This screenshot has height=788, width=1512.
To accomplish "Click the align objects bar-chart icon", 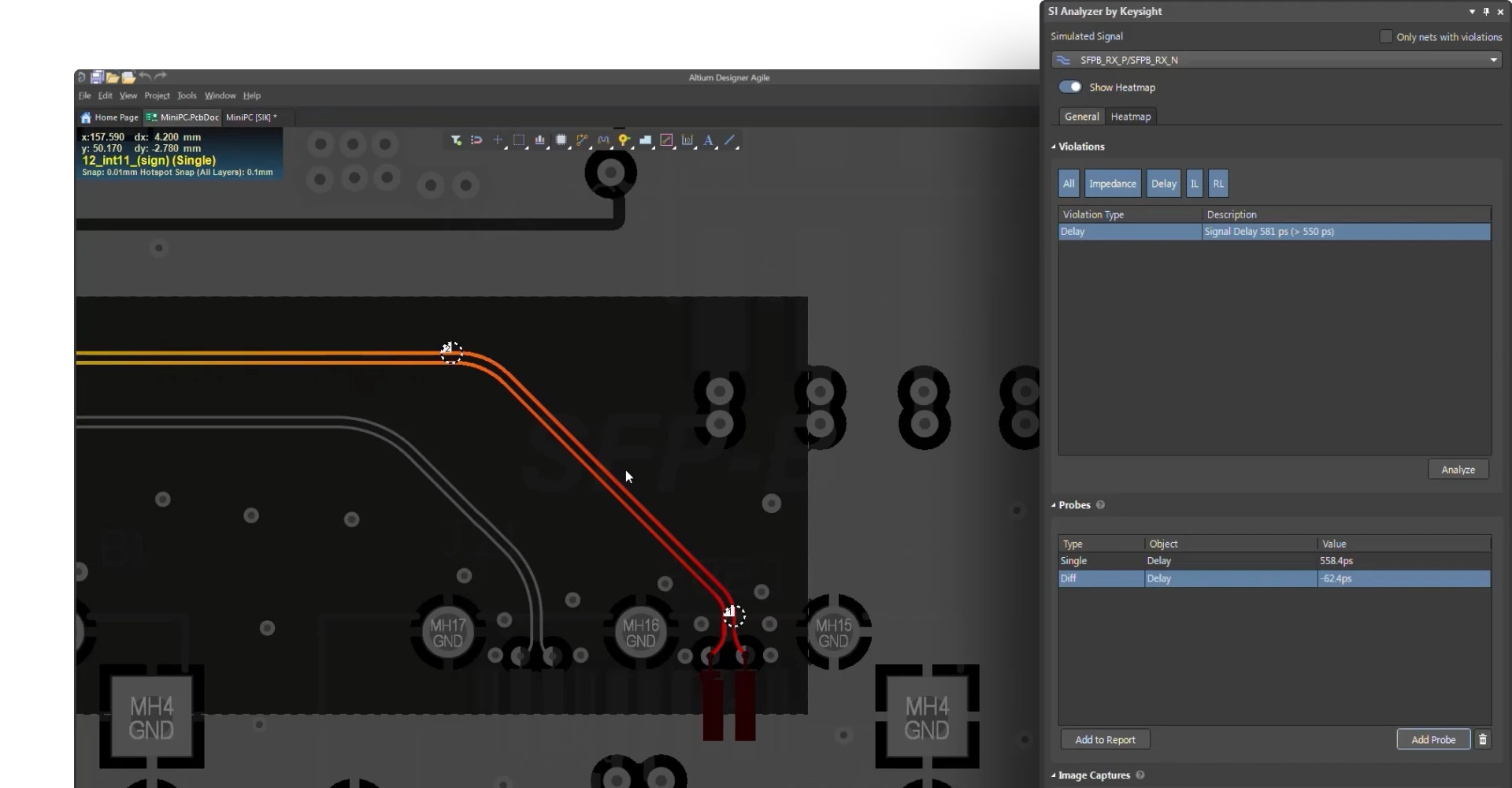I will [539, 140].
